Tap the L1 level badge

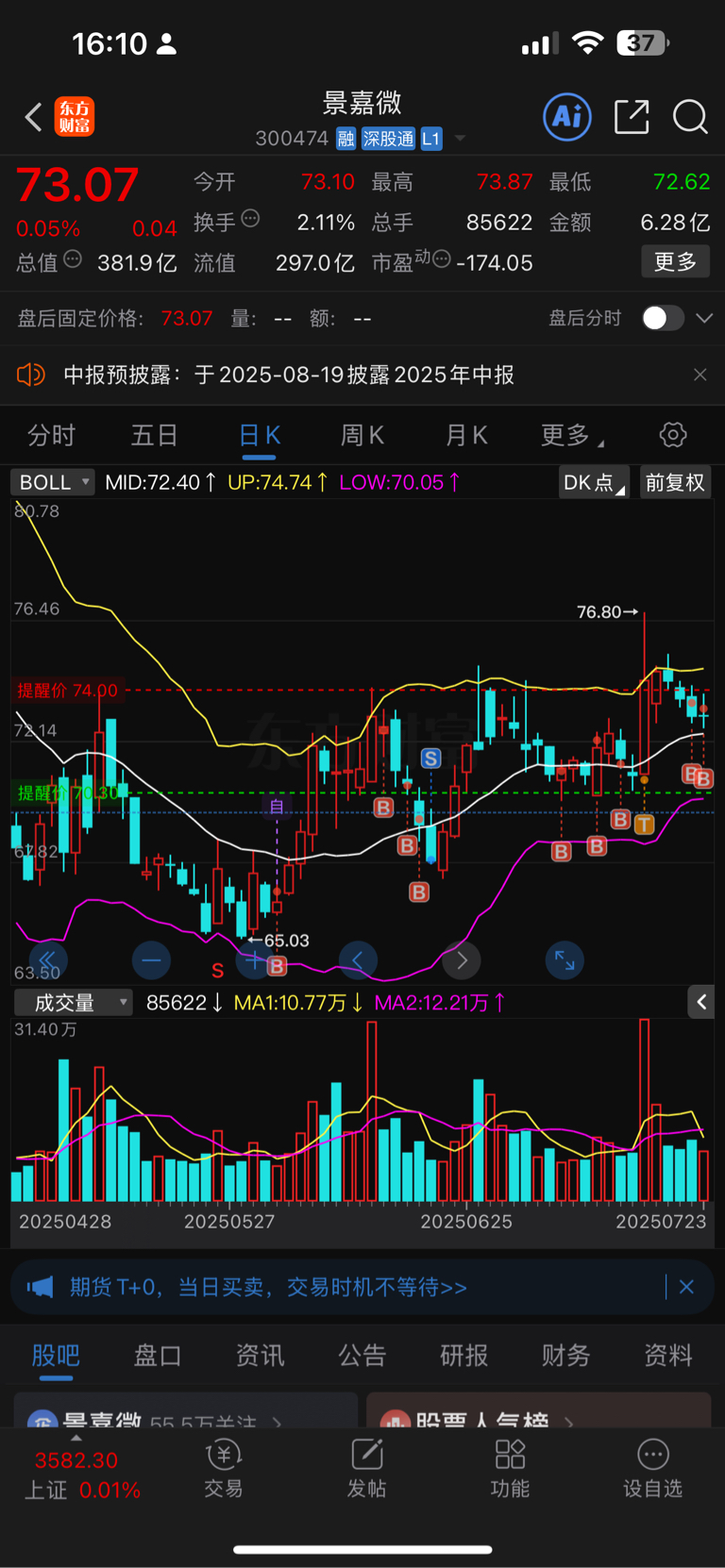tap(430, 139)
